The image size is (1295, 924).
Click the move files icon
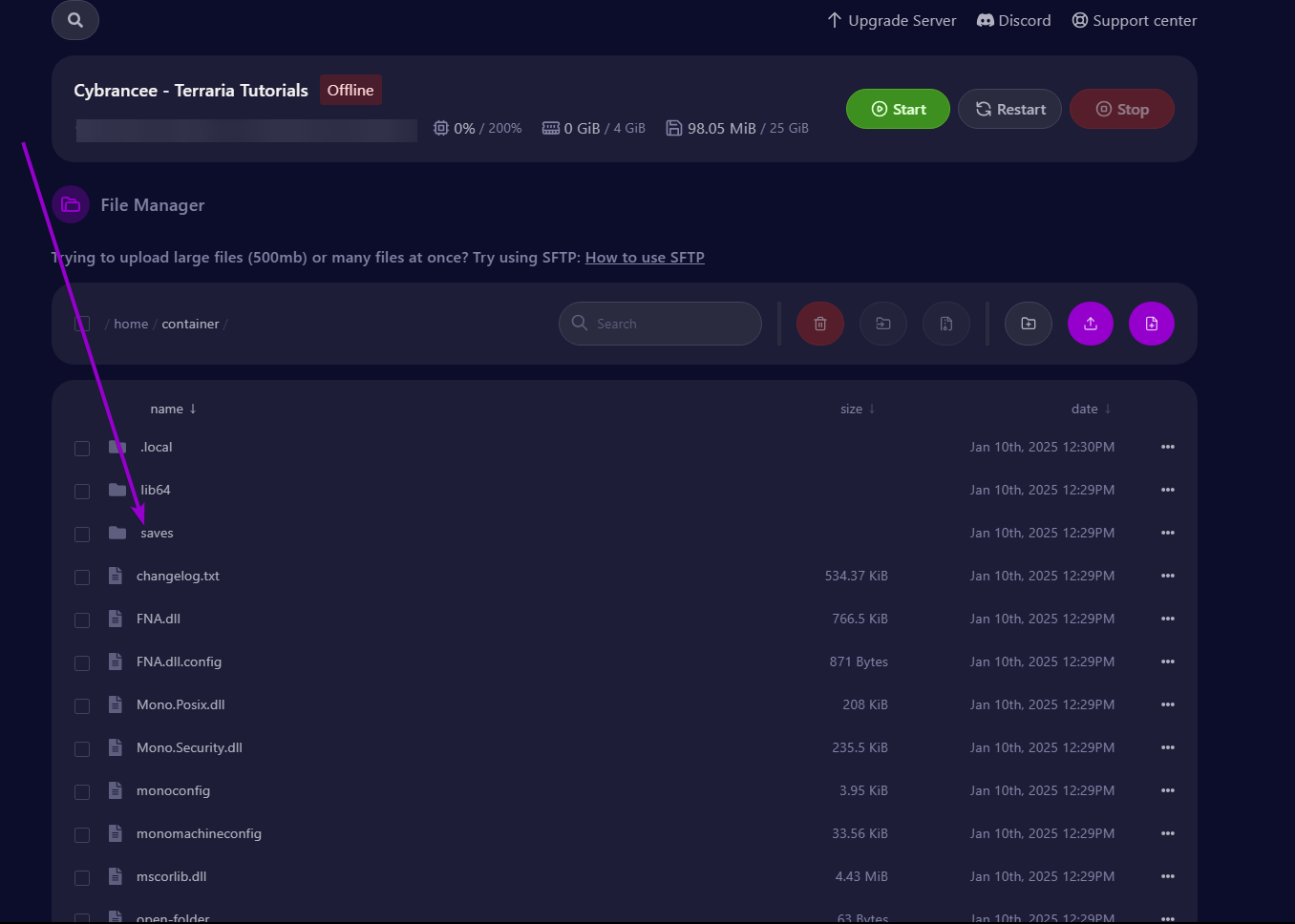point(882,324)
